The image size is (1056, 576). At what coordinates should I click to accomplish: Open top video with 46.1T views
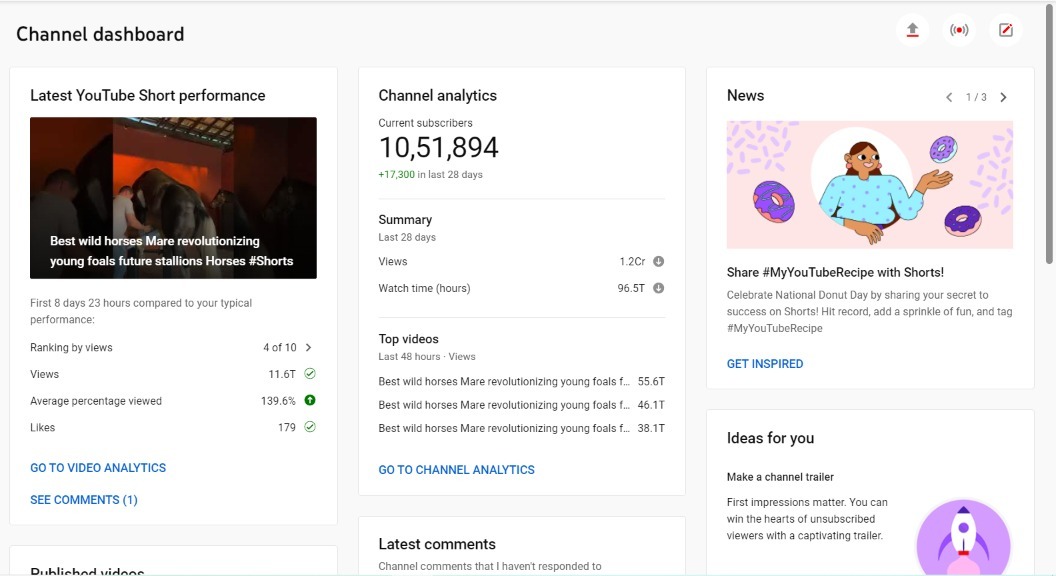(521, 405)
